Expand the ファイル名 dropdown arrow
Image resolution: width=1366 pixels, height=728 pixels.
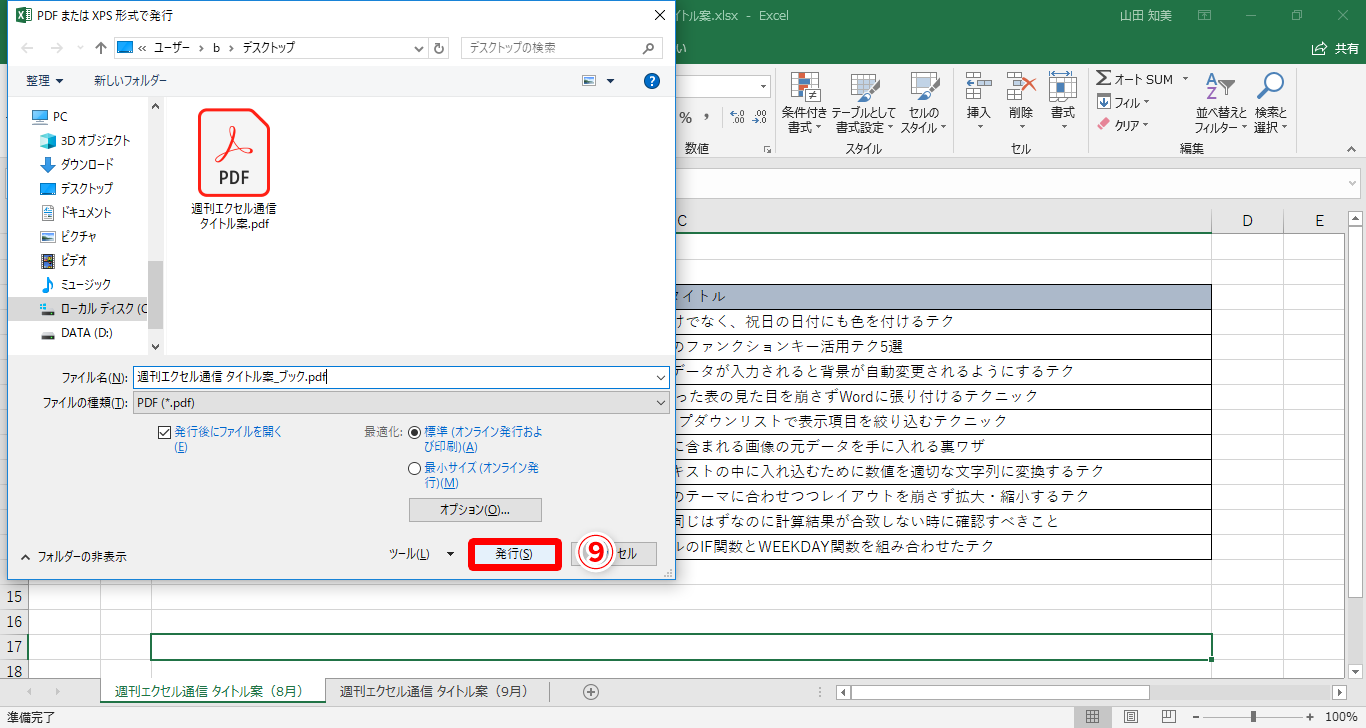tap(661, 377)
